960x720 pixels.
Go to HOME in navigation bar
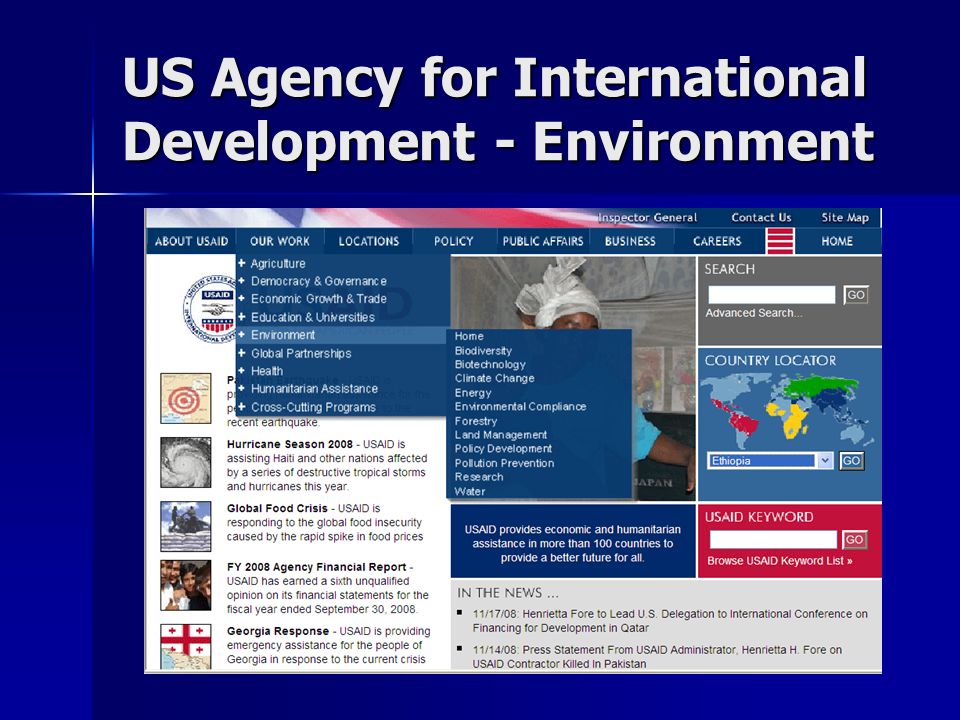pos(837,241)
